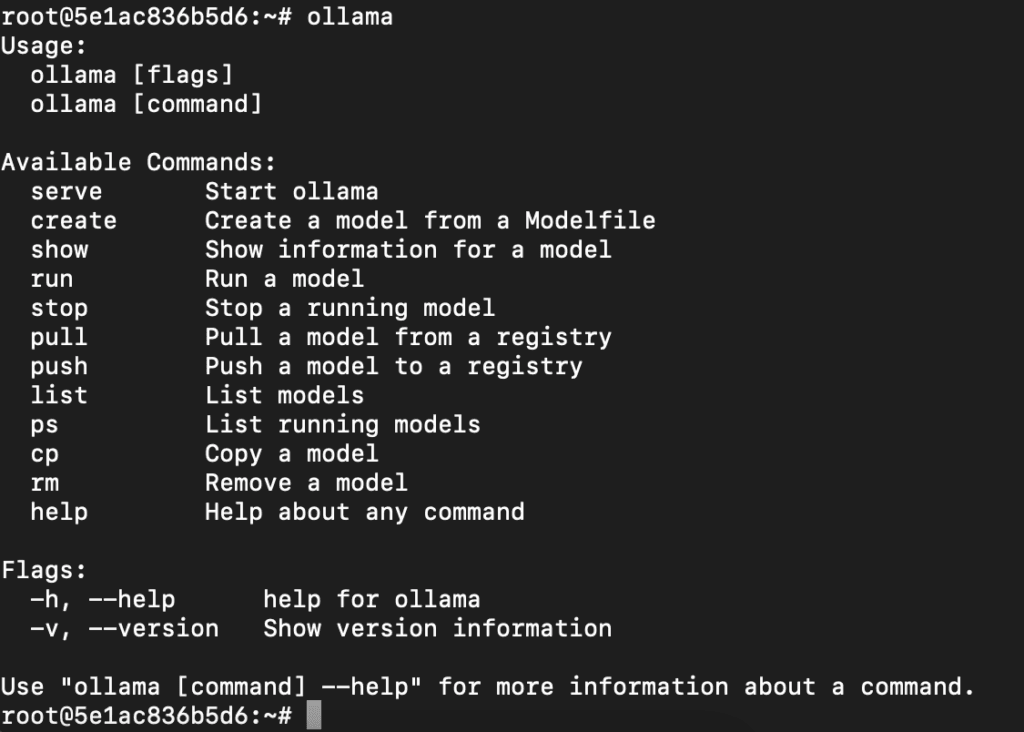Click "ollama [flags]" usage line
The height and width of the screenshot is (732, 1024).
[132, 75]
